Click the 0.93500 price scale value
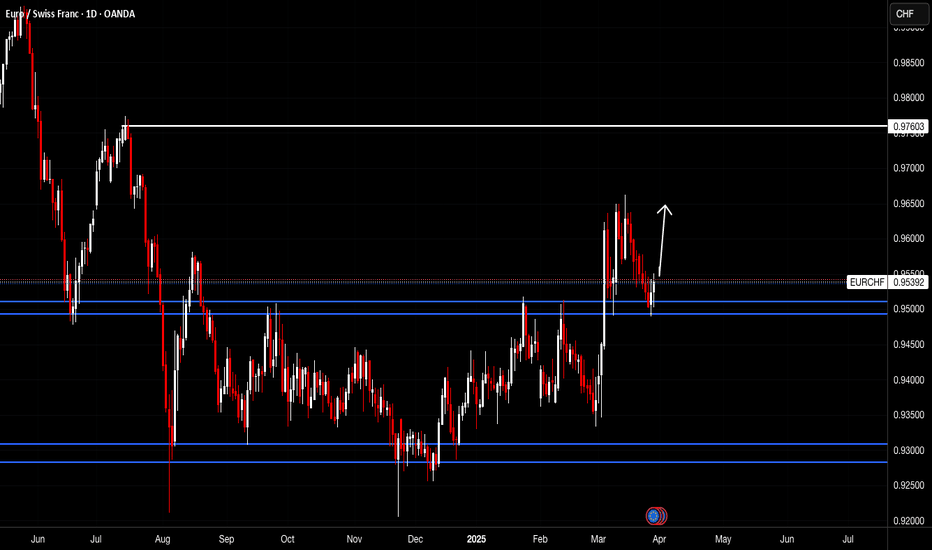The height and width of the screenshot is (550, 932). point(909,415)
